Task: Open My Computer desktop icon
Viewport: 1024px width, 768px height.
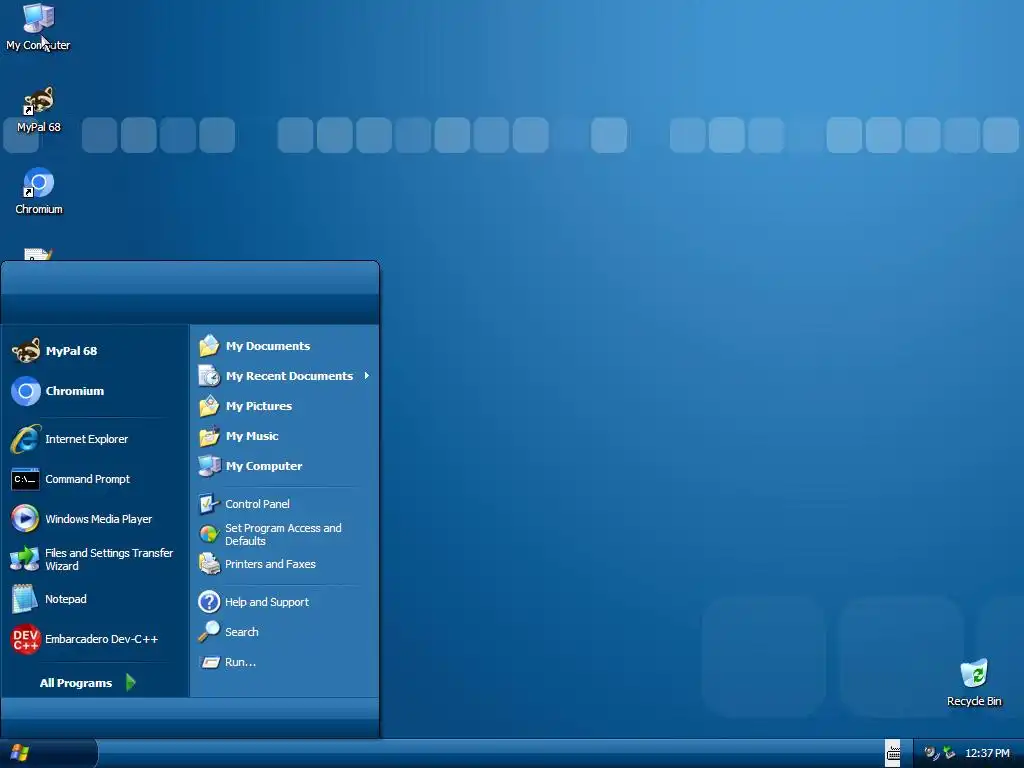Action: (38, 27)
